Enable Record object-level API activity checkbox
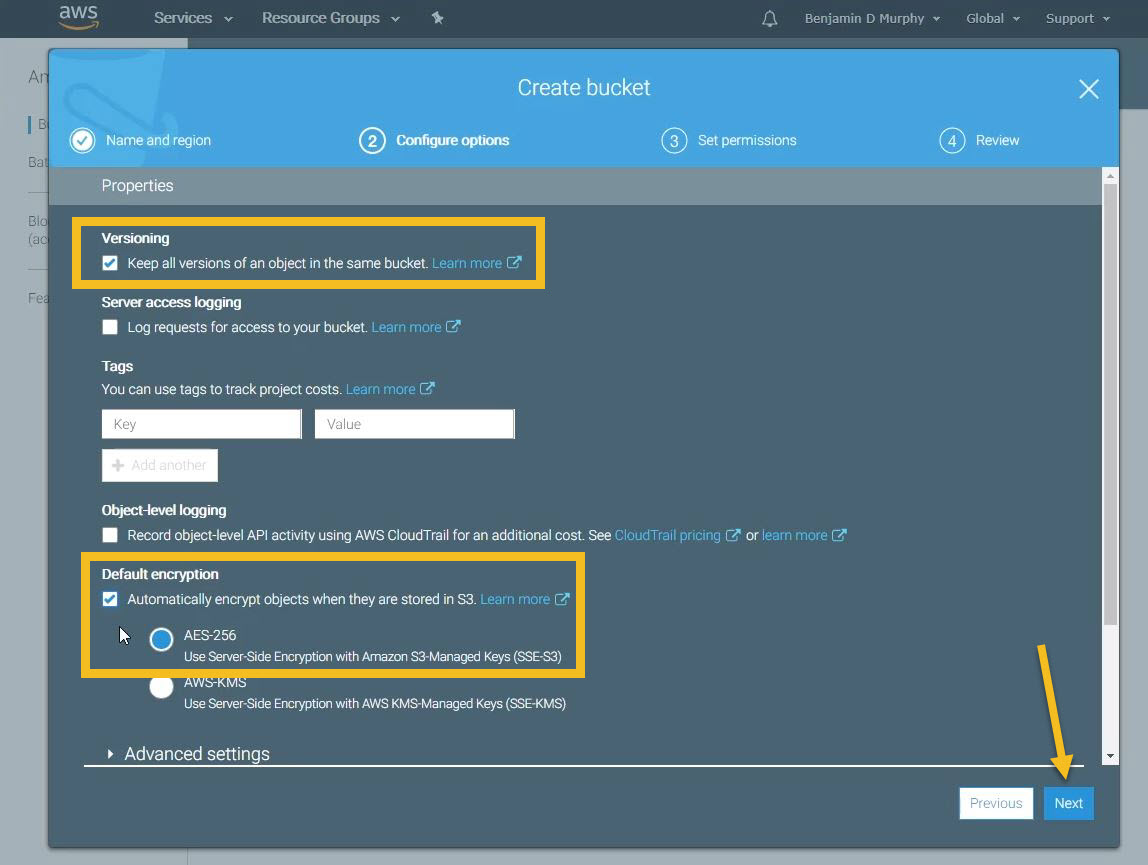 110,535
